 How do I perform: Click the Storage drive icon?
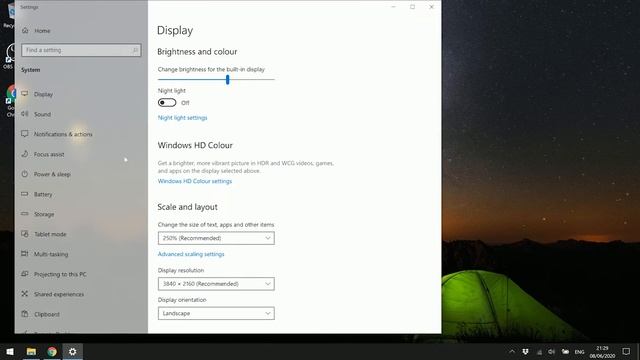pos(25,214)
